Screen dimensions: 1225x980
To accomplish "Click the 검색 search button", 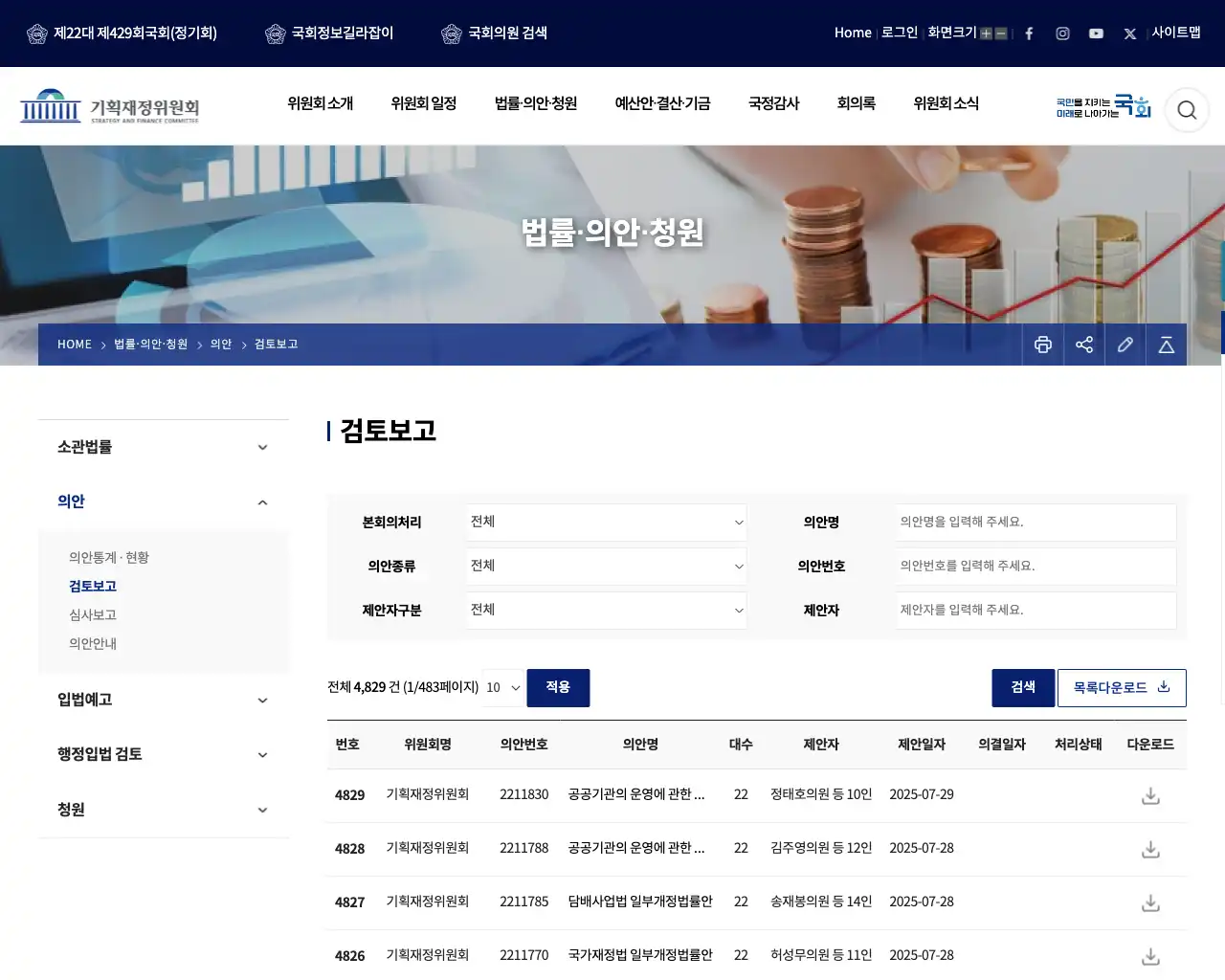I will click(1023, 688).
